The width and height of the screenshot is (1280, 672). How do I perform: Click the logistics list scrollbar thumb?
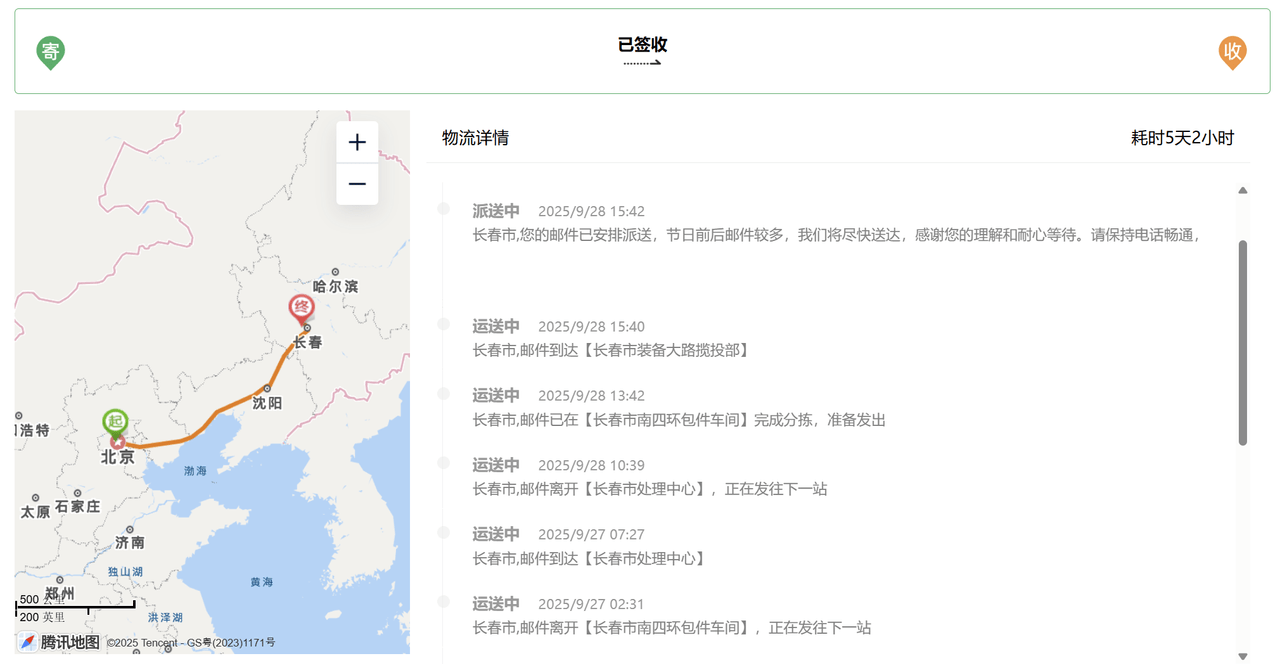point(1243,342)
